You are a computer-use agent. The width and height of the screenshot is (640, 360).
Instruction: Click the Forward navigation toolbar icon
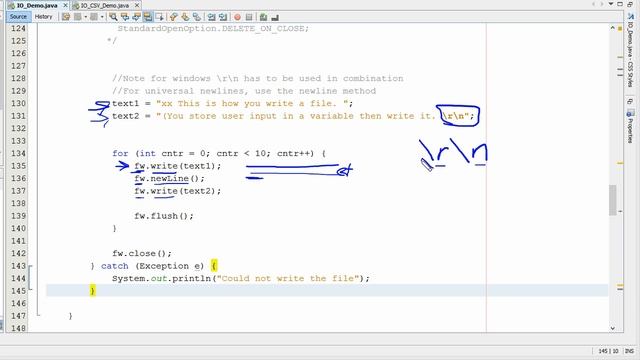(x=94, y=17)
